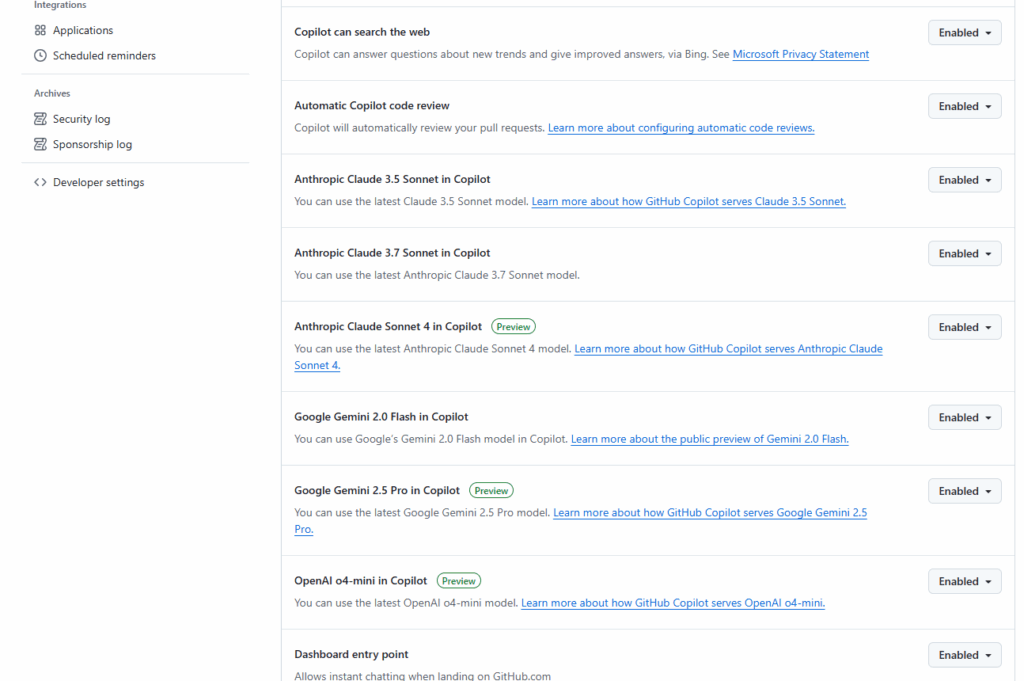Click 'Anthropic Claude Sonnet 4 in Copilot' heading
The width and height of the screenshot is (1024, 681).
point(388,327)
